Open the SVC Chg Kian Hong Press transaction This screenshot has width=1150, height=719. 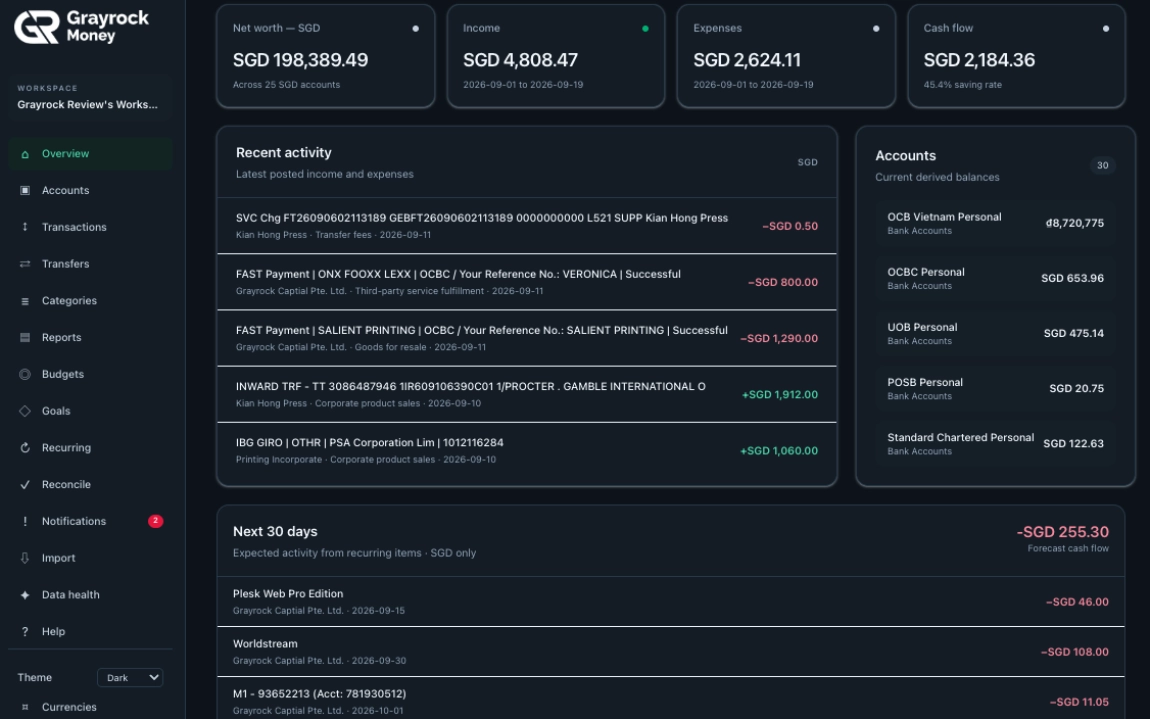(x=527, y=226)
